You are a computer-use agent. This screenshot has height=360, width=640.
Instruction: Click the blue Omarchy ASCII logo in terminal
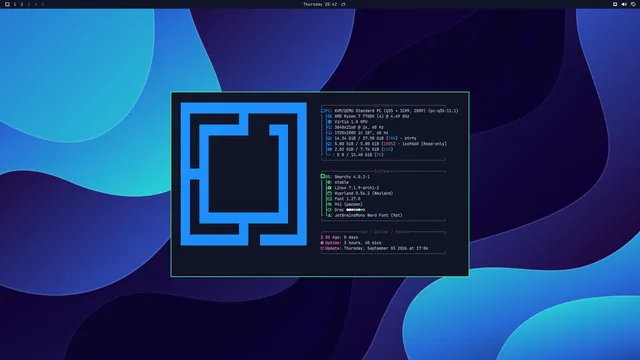coord(244,174)
